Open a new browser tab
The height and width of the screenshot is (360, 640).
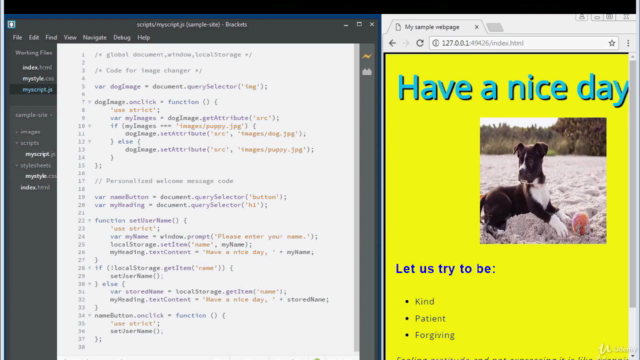pos(495,27)
